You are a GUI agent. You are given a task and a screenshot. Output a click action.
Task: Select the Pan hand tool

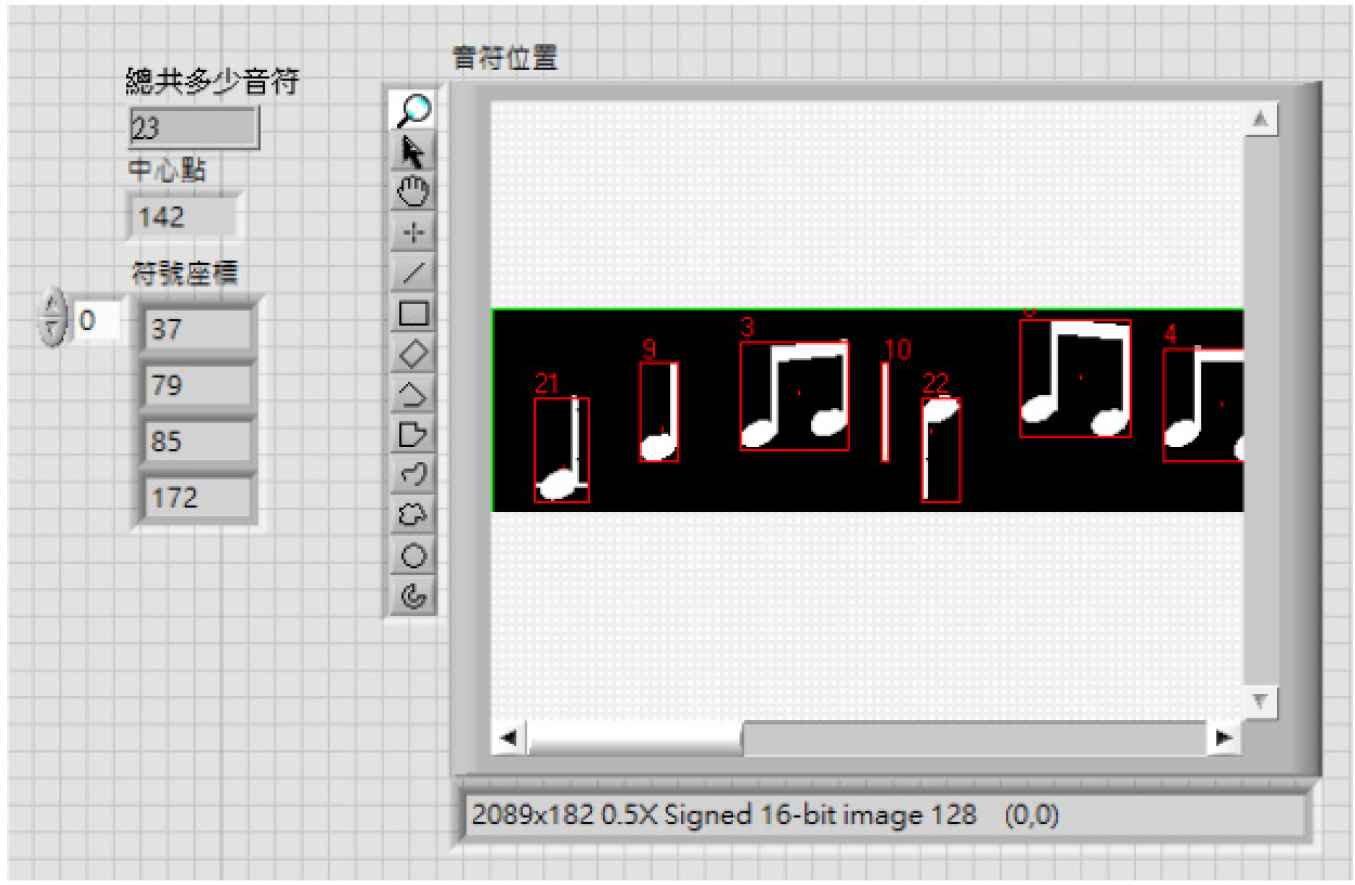pos(413,192)
